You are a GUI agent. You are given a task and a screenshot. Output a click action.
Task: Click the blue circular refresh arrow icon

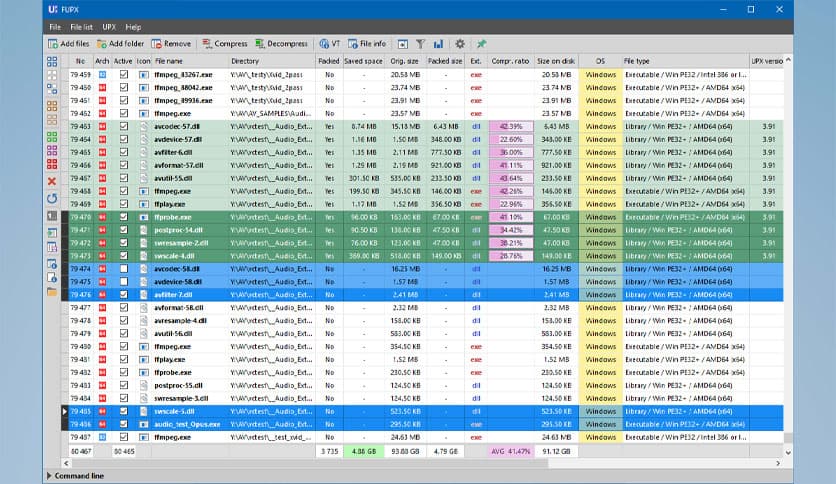point(52,198)
